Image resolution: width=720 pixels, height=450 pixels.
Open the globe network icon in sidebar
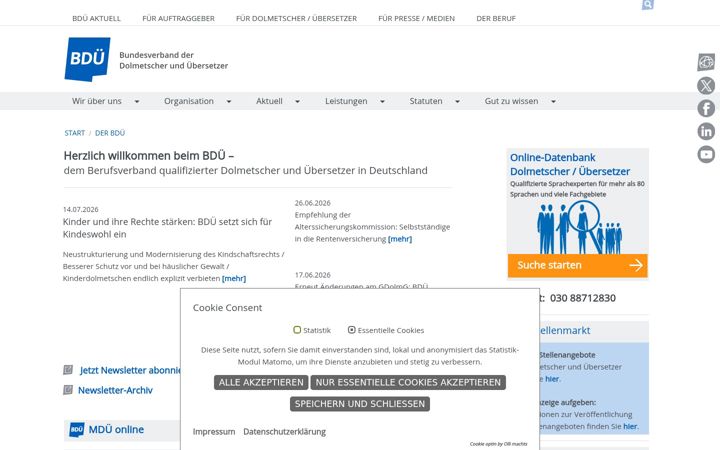(x=706, y=62)
